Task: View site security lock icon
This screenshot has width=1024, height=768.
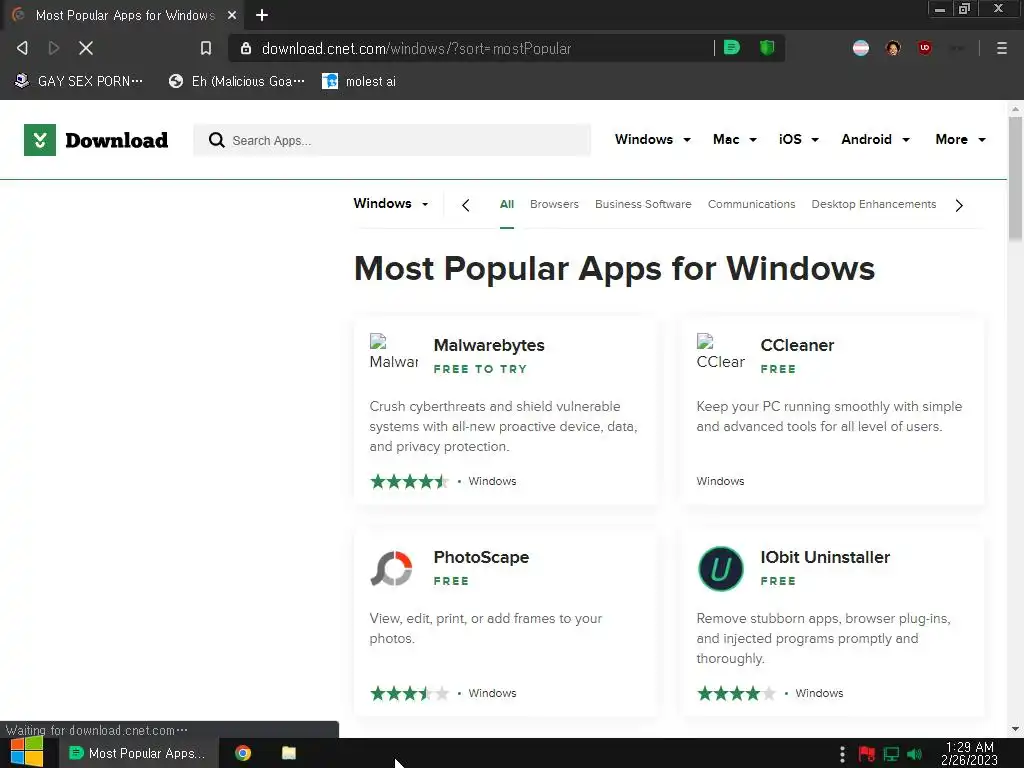Action: (246, 48)
